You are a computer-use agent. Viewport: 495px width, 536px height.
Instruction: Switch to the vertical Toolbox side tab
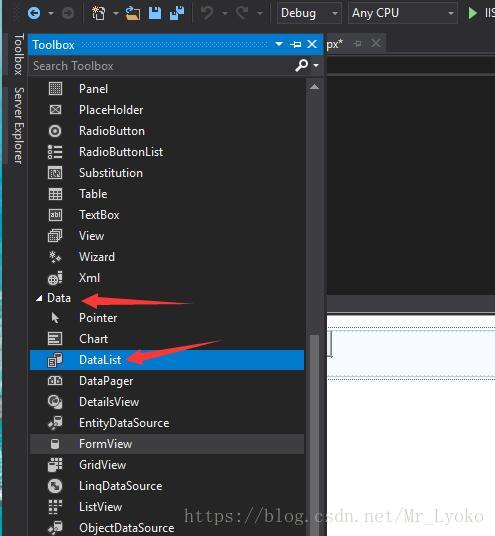point(18,54)
